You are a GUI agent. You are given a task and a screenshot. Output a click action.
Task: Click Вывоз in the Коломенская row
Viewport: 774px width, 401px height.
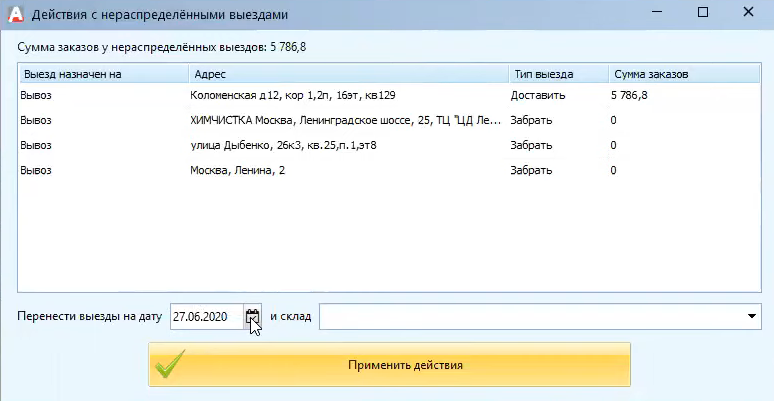36,96
